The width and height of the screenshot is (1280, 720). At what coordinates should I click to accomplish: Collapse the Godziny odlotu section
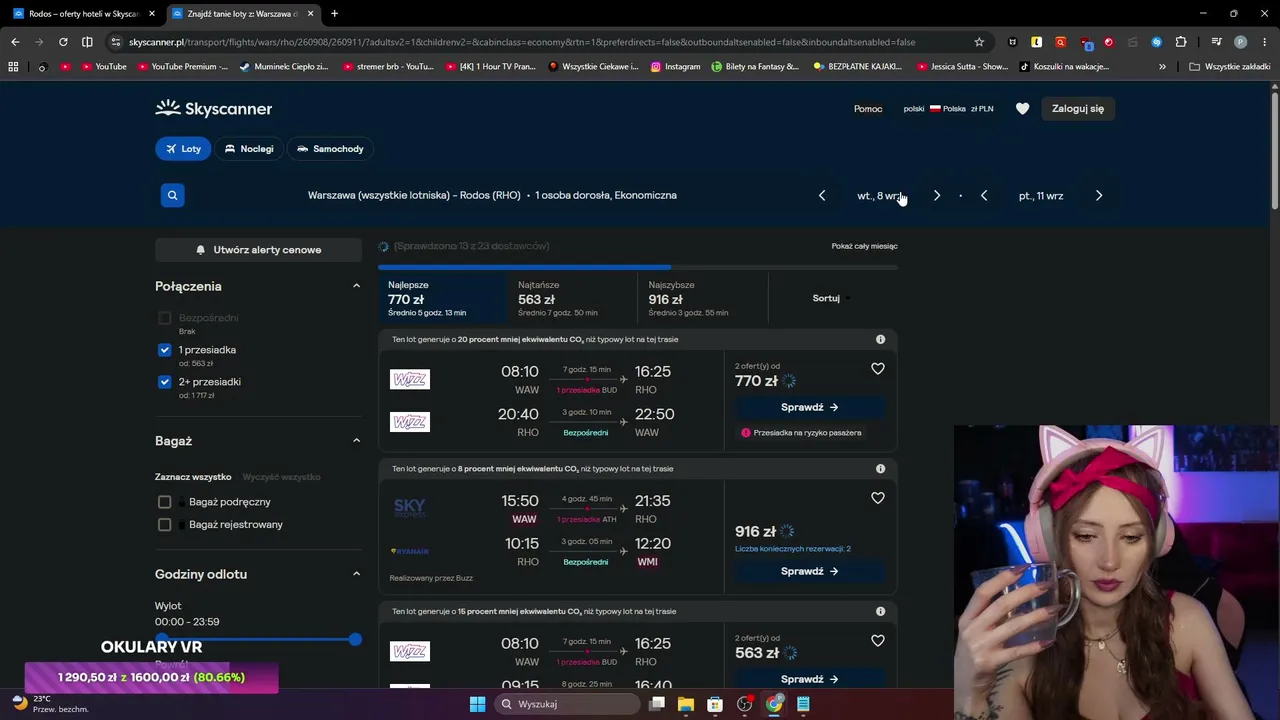356,574
